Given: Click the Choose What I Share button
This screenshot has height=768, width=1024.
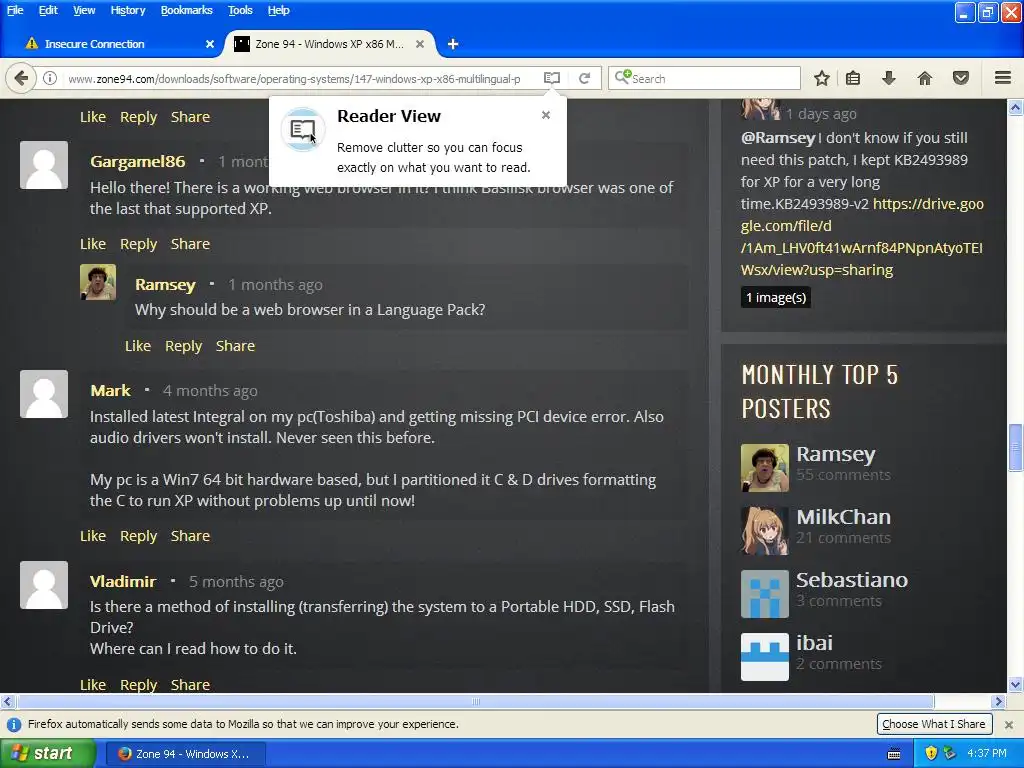Looking at the screenshot, I should click(x=933, y=724).
